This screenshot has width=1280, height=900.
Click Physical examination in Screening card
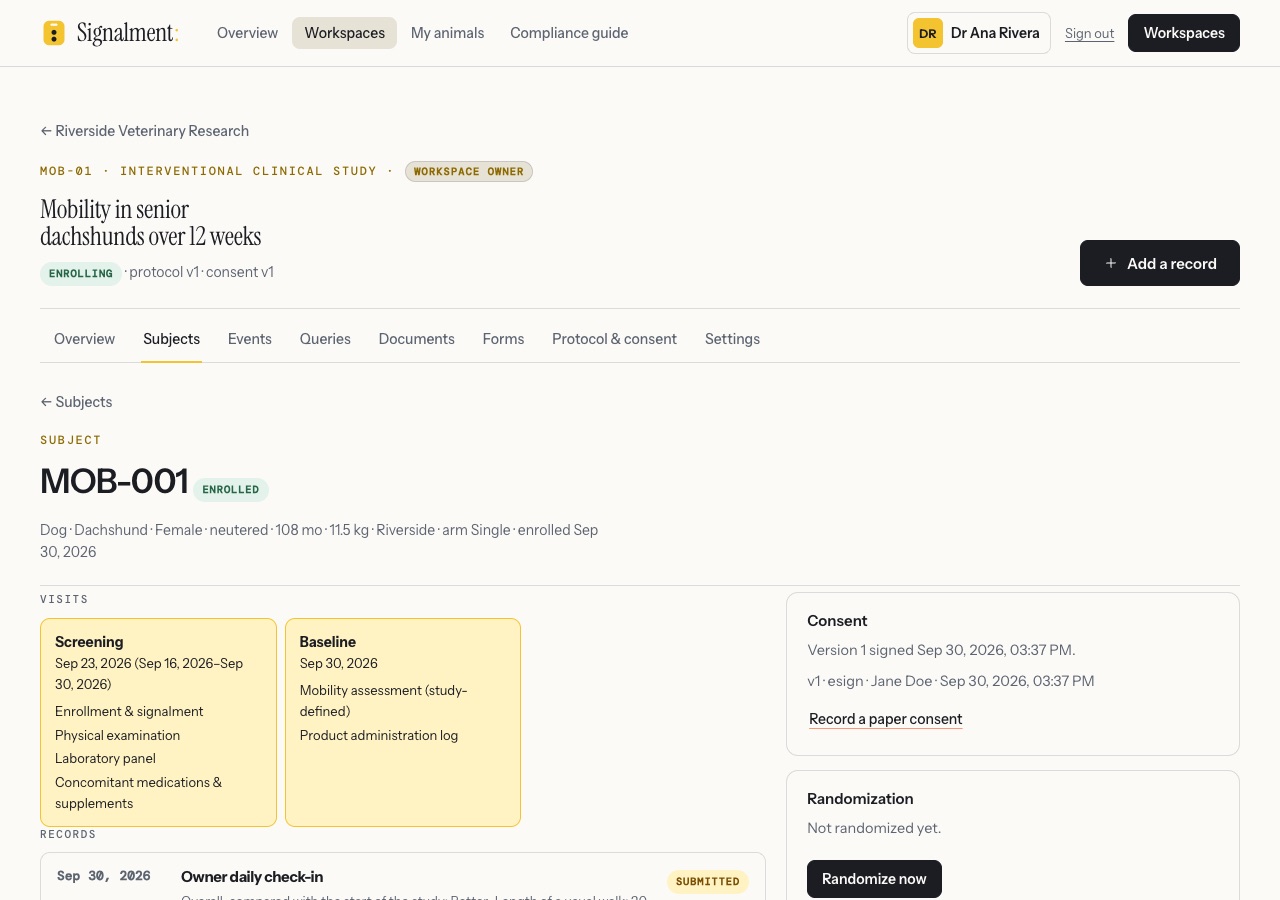pos(117,735)
